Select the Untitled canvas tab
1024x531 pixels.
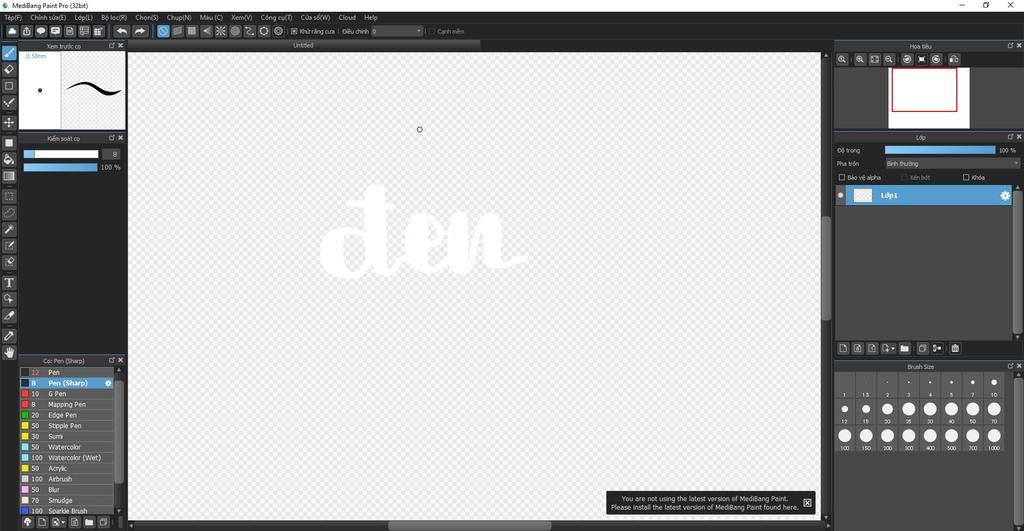[303, 45]
